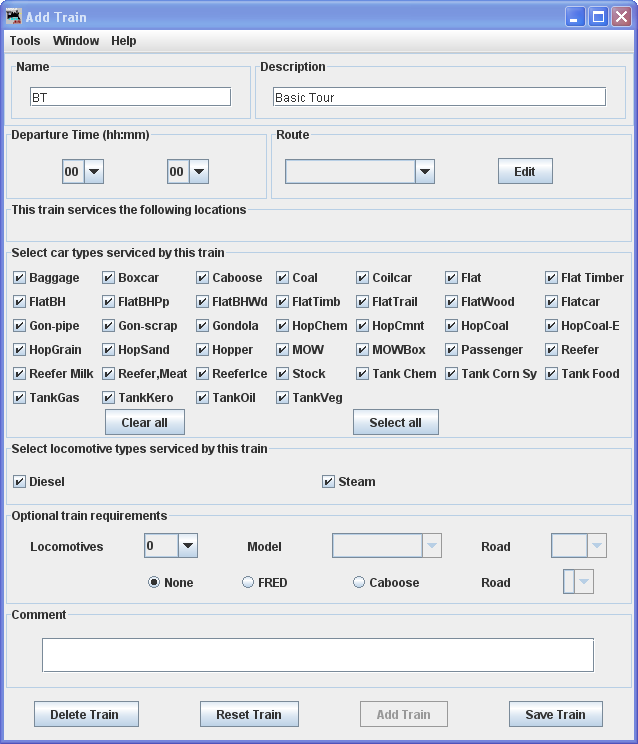Toggle the Caboose car type checkbox
Image resolution: width=638 pixels, height=744 pixels.
pos(203,278)
